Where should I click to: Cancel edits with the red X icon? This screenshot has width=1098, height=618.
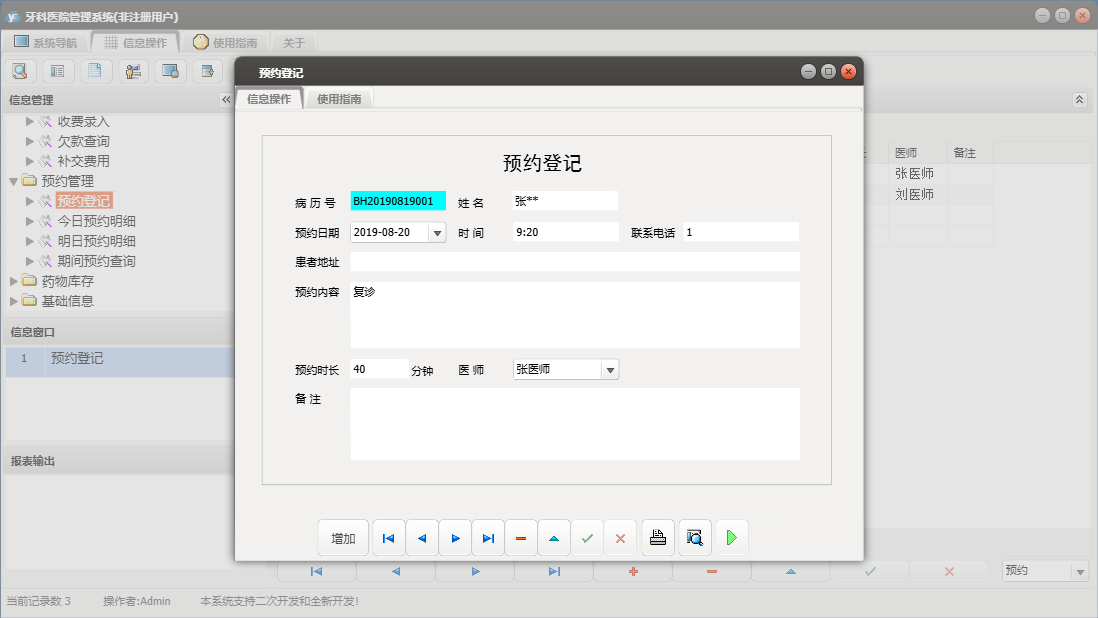pos(620,537)
